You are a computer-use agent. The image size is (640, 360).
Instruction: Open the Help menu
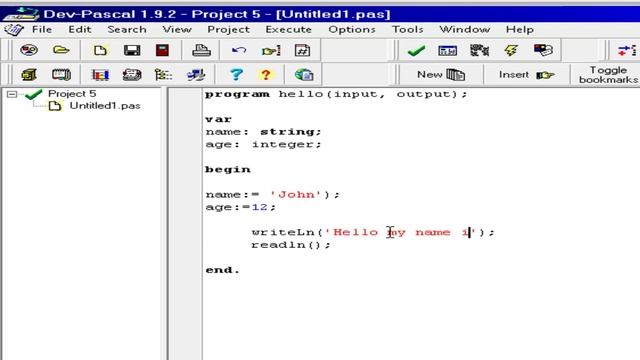coord(520,29)
